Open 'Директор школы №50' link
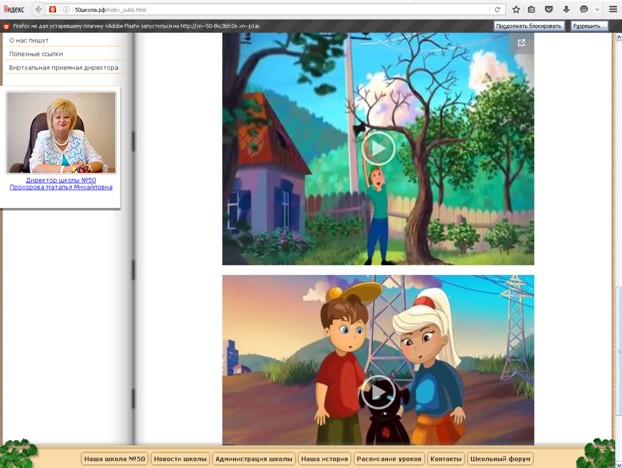The width and height of the screenshot is (622, 468). pos(61,180)
